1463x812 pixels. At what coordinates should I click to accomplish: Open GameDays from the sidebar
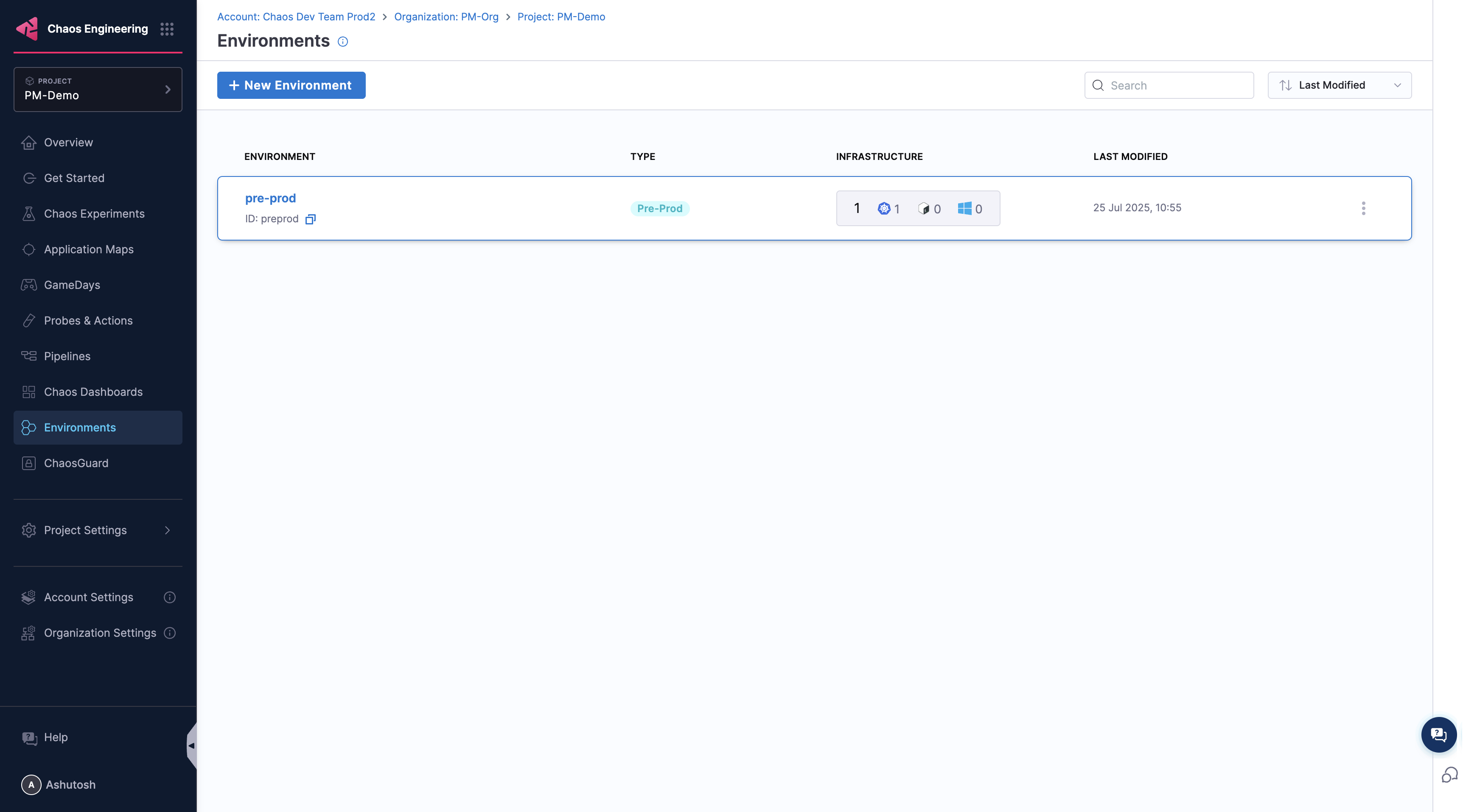click(72, 285)
